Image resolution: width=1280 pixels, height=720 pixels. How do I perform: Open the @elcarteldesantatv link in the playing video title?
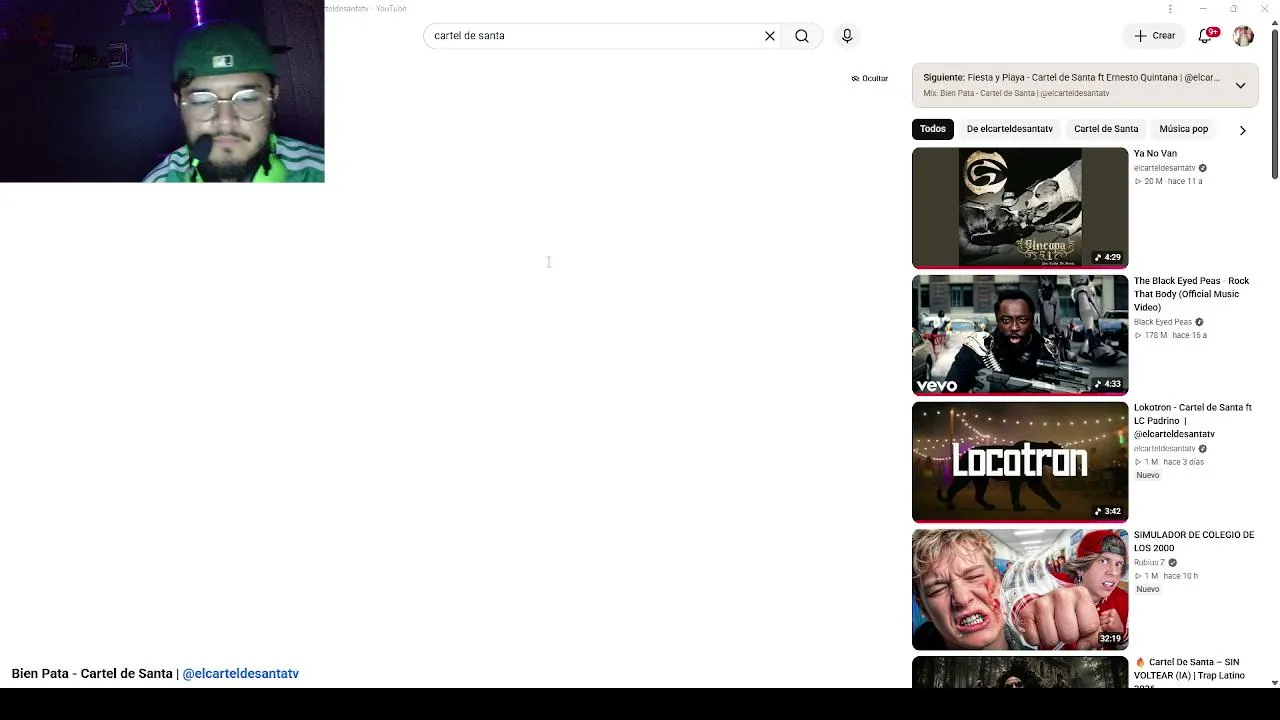pos(241,674)
